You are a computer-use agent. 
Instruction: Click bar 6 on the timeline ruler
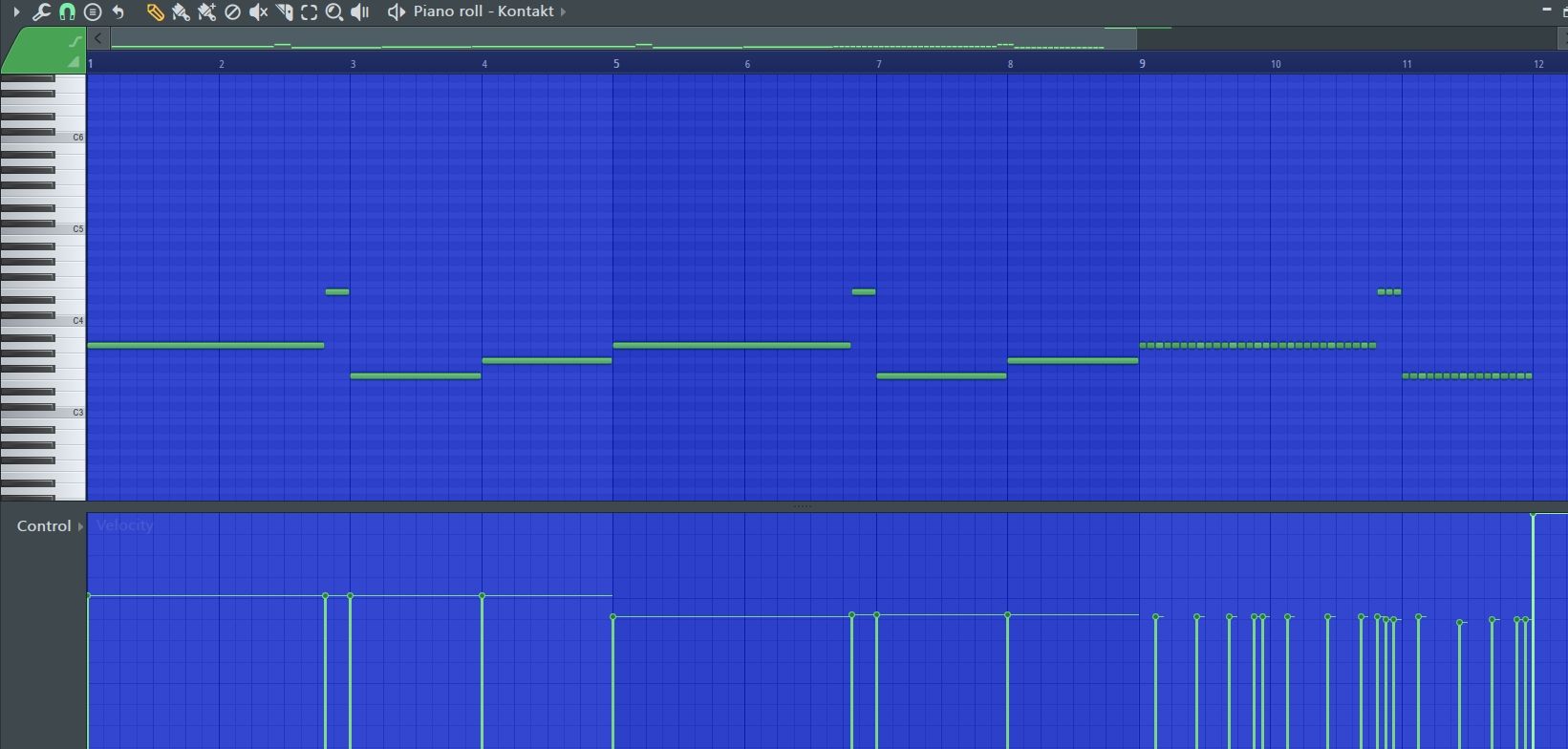(747, 64)
